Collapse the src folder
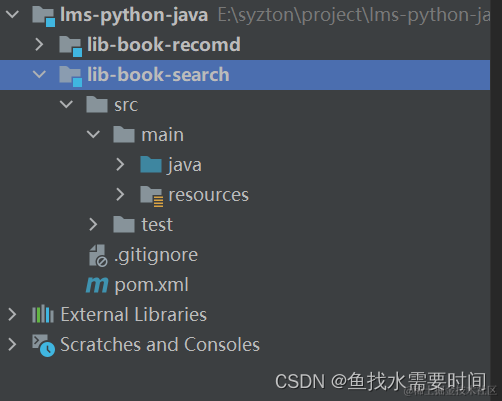This screenshot has width=502, height=401. (x=66, y=104)
